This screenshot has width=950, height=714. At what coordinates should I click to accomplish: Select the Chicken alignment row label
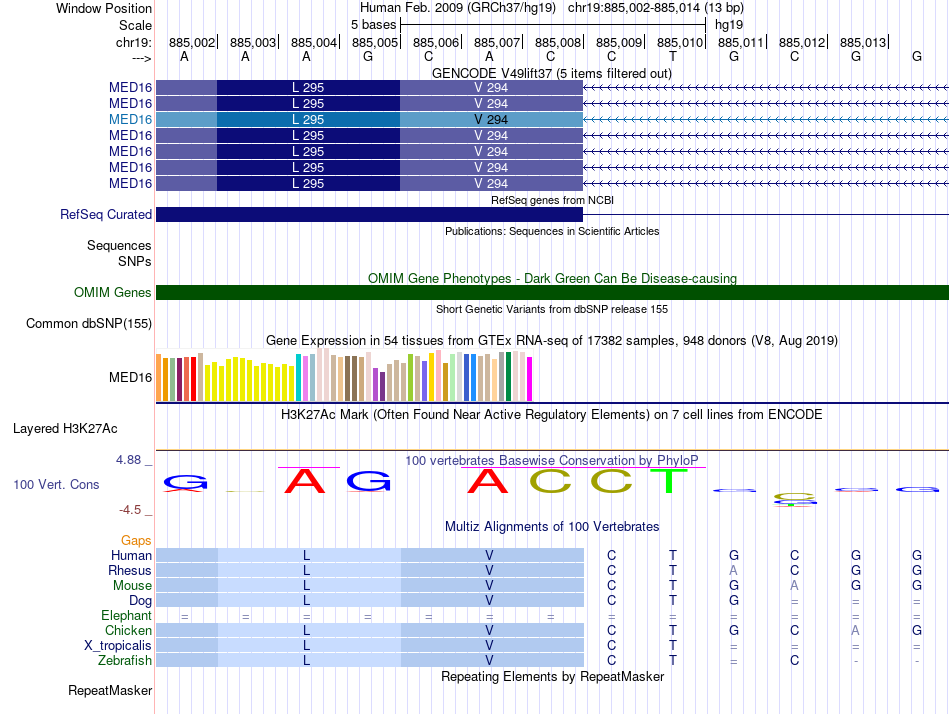(128, 630)
